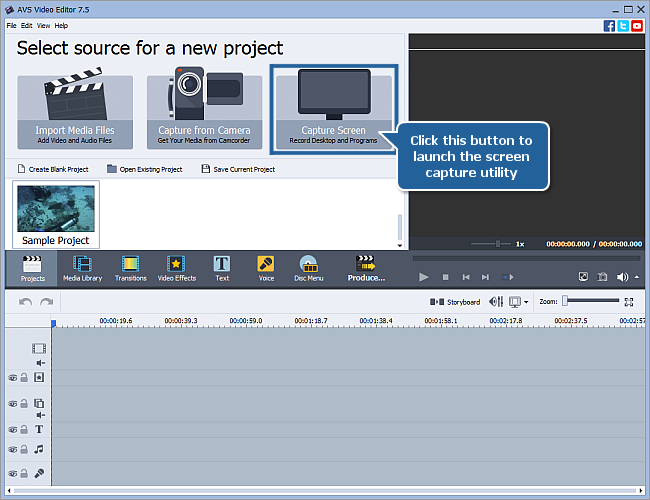The image size is (650, 500).
Task: Open the Transitions panel
Action: click(x=131, y=269)
